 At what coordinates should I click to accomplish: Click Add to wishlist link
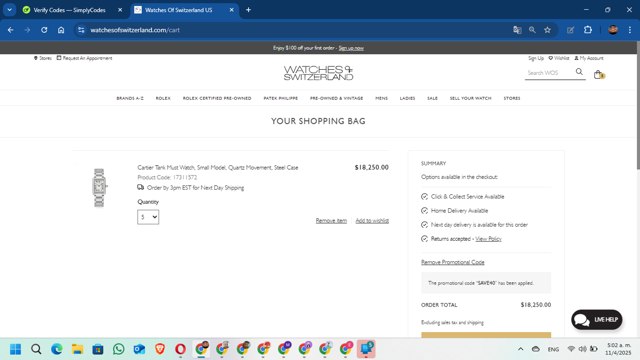click(372, 221)
